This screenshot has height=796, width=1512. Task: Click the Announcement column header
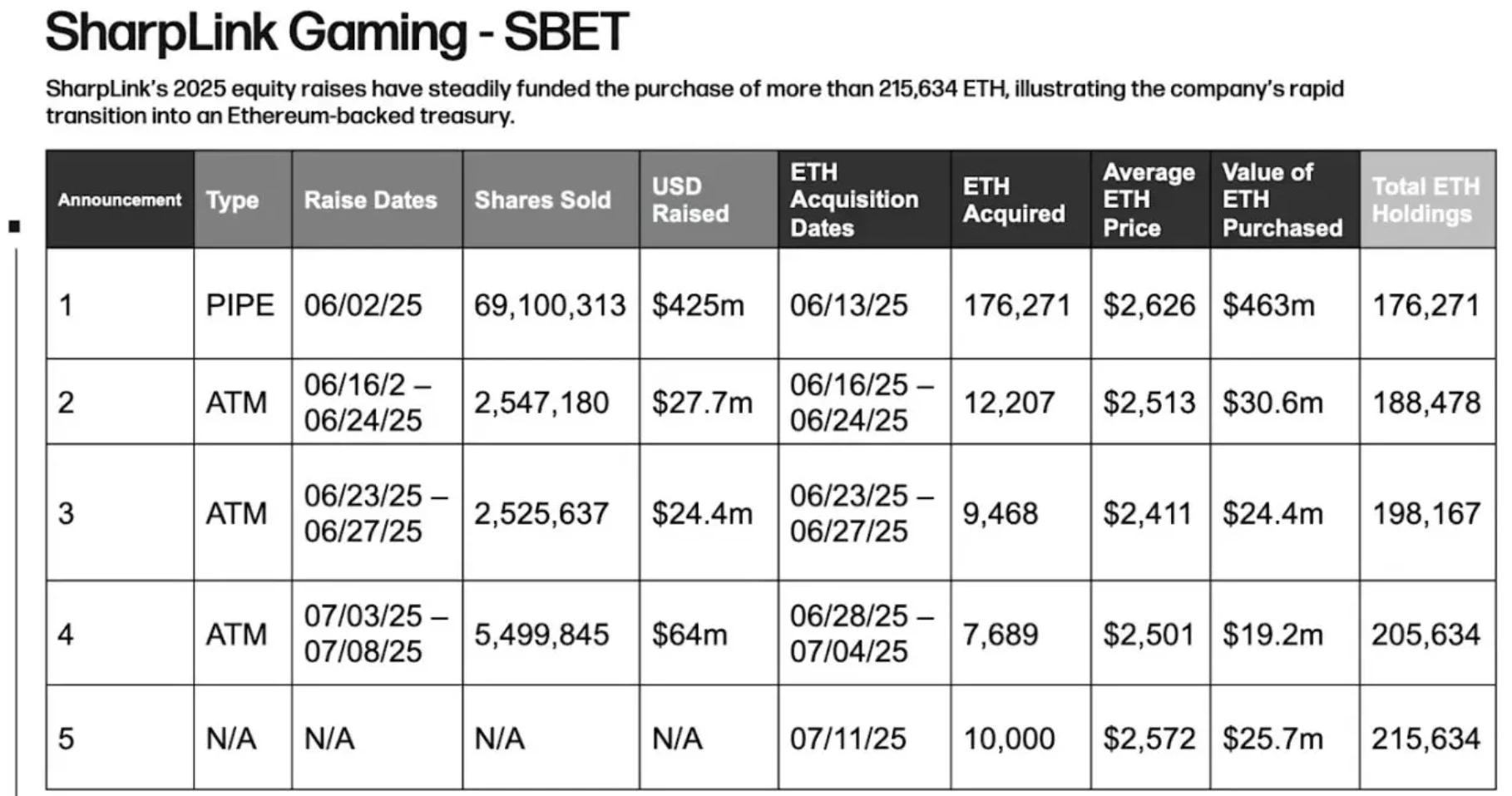point(120,200)
